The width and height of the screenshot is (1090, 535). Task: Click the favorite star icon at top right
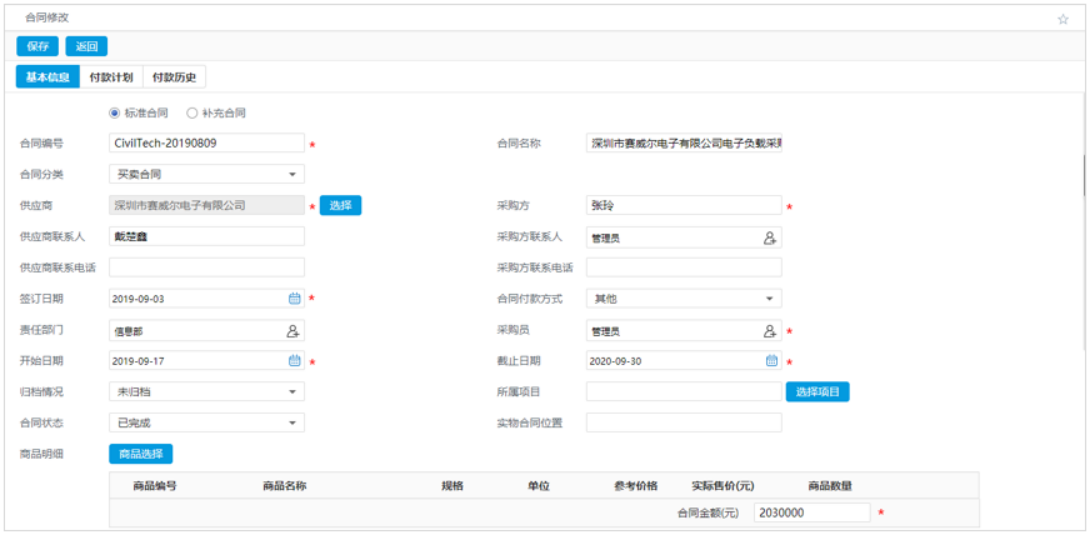point(1063,19)
